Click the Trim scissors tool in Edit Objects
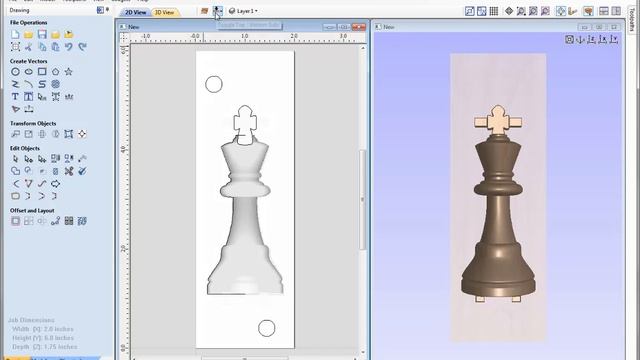Image resolution: width=640 pixels, height=360 pixels. pyautogui.click(x=69, y=171)
